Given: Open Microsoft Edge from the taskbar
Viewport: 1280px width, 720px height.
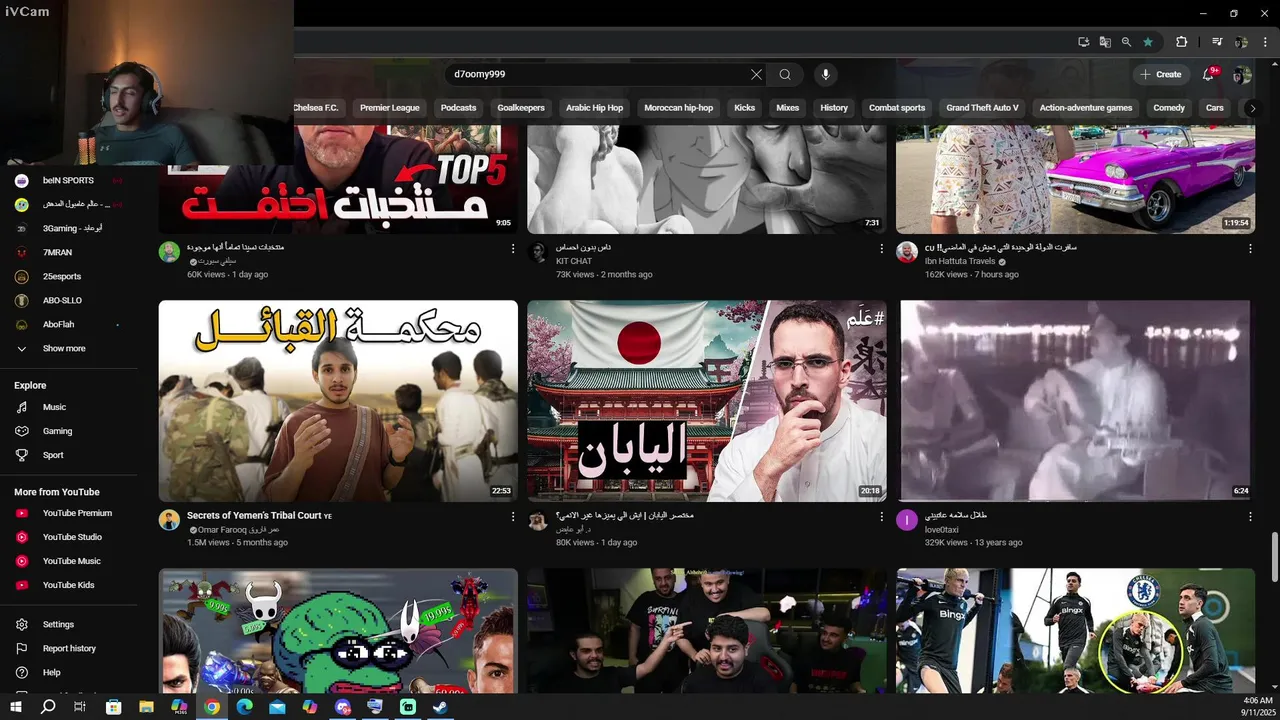Looking at the screenshot, I should point(244,706).
